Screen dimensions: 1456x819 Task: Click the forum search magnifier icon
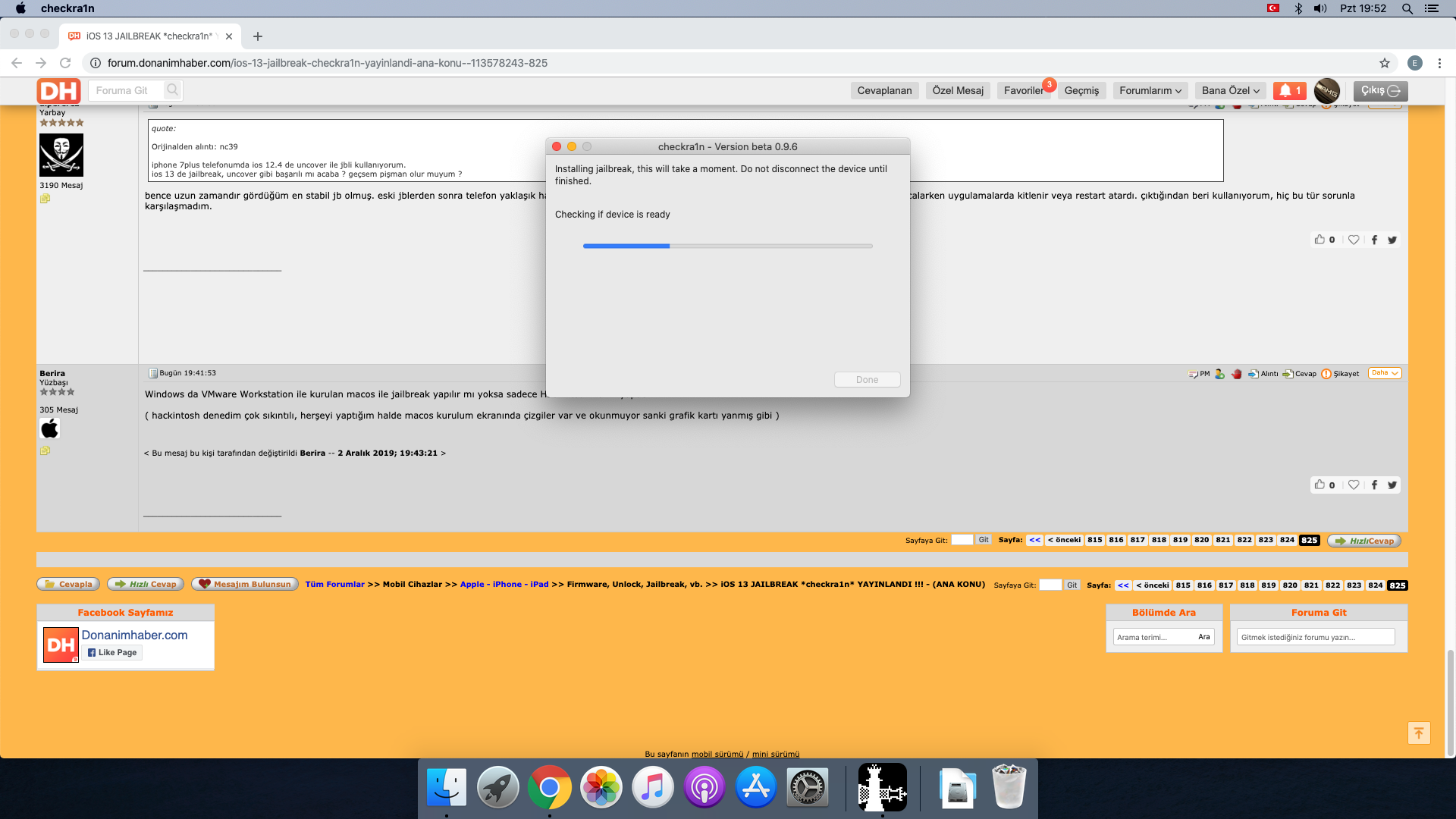(x=173, y=90)
